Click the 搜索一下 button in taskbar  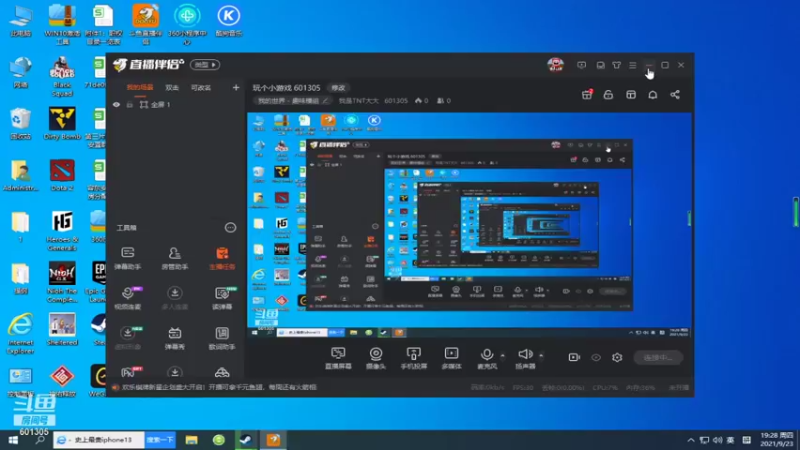coord(160,440)
